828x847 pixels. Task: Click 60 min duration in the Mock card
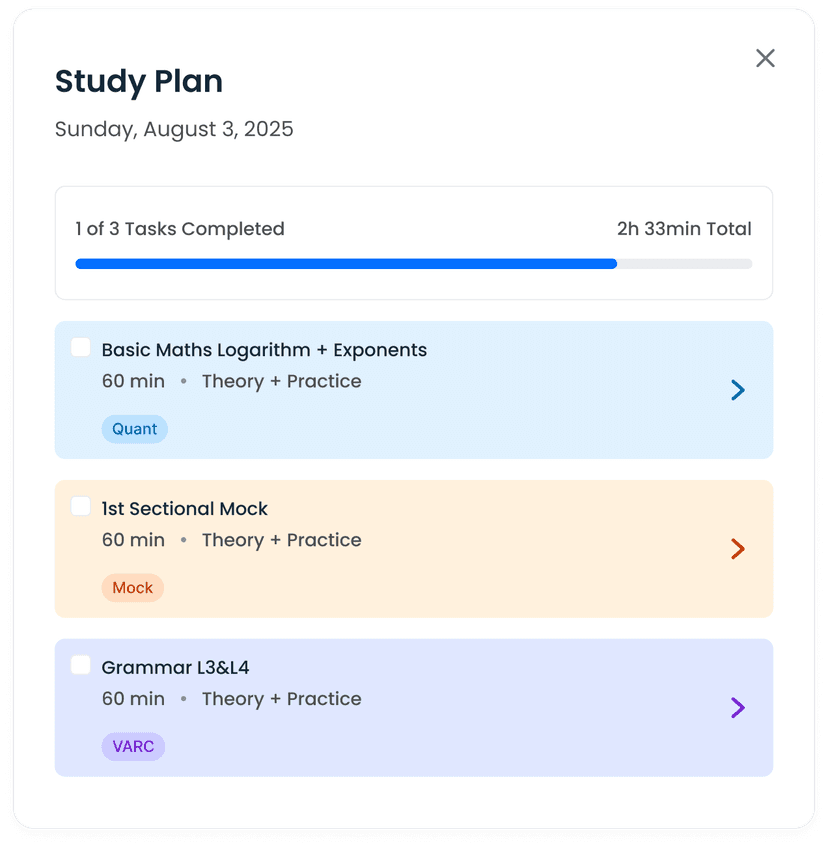pyautogui.click(x=133, y=540)
